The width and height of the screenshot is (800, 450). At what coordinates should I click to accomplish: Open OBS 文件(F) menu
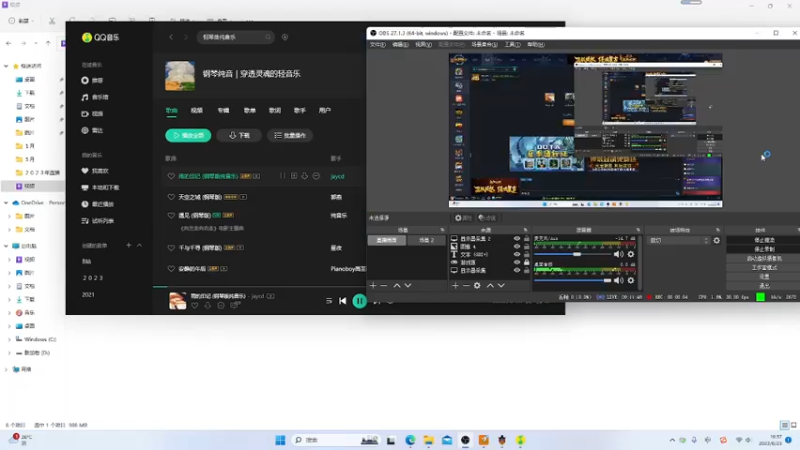point(378,44)
